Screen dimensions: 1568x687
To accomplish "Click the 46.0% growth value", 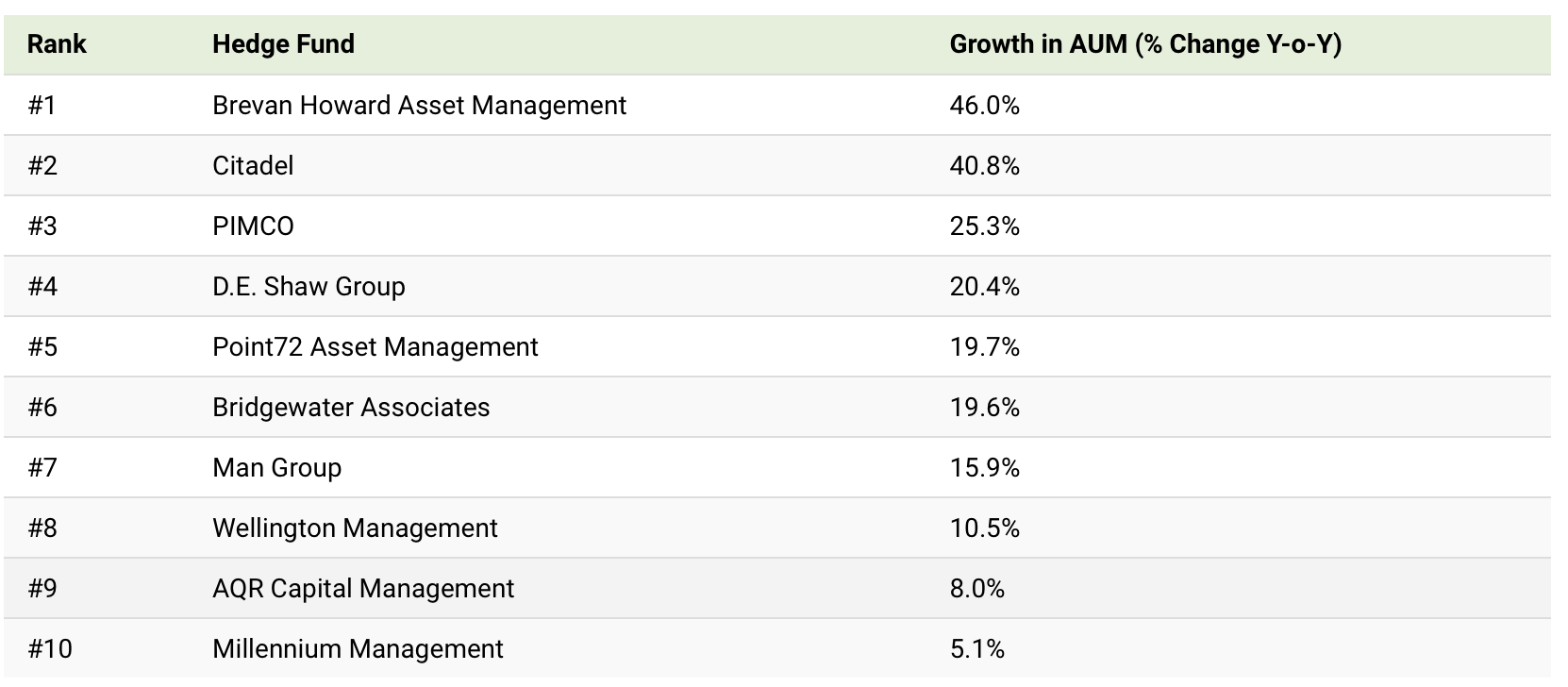I will point(984,106).
